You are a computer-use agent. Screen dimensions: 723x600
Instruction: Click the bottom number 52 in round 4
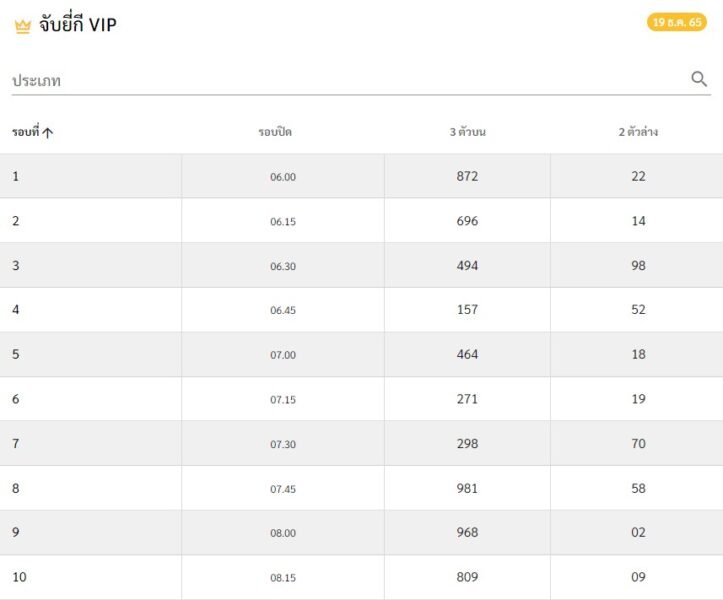(638, 309)
